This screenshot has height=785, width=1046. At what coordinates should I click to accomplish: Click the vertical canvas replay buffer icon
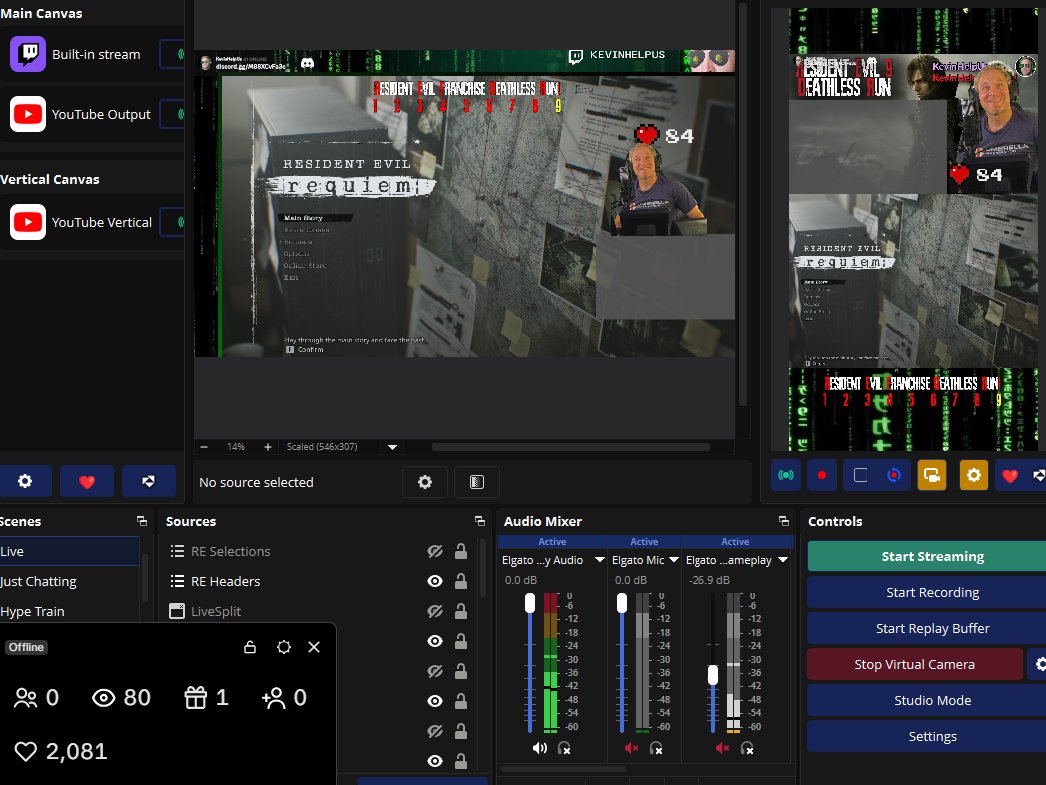pyautogui.click(x=894, y=476)
